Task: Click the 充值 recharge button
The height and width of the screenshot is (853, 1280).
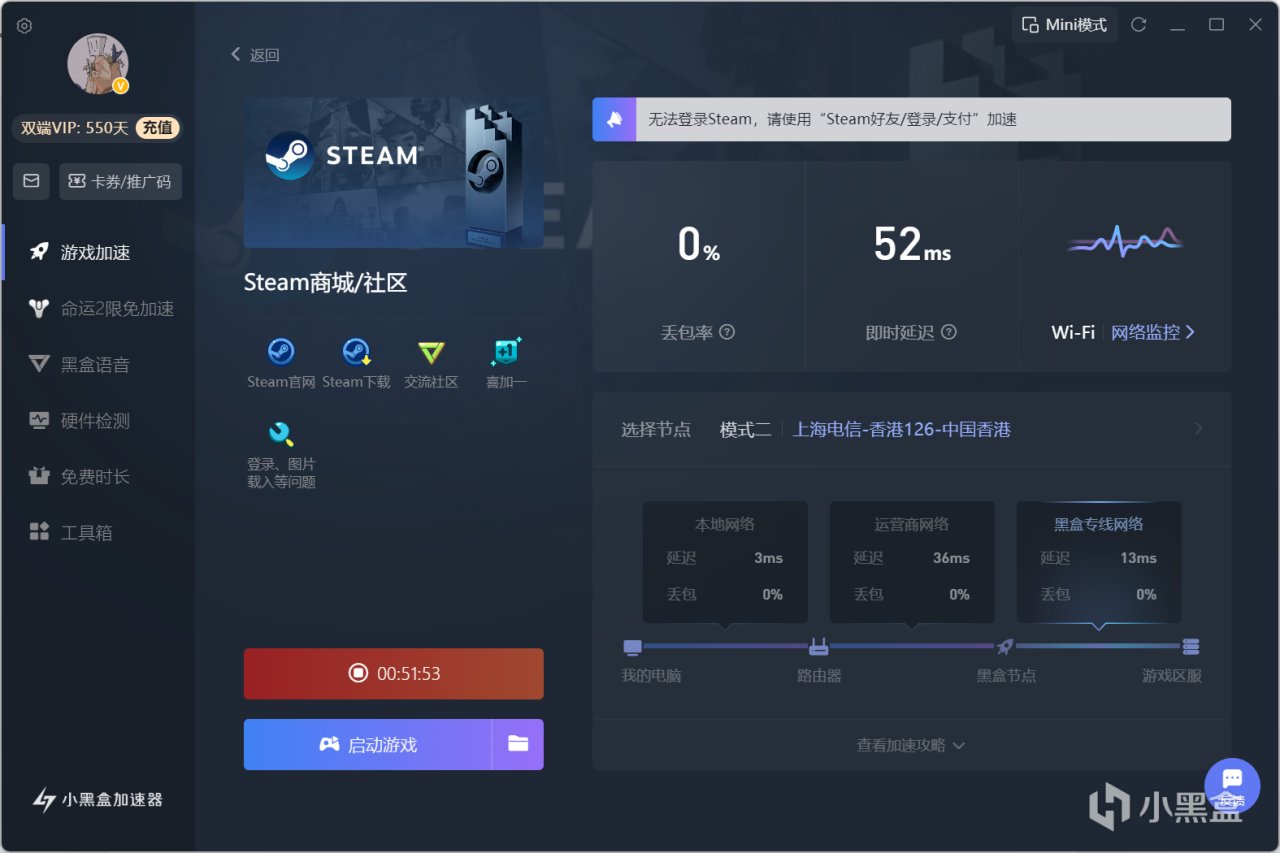Action: 157,127
